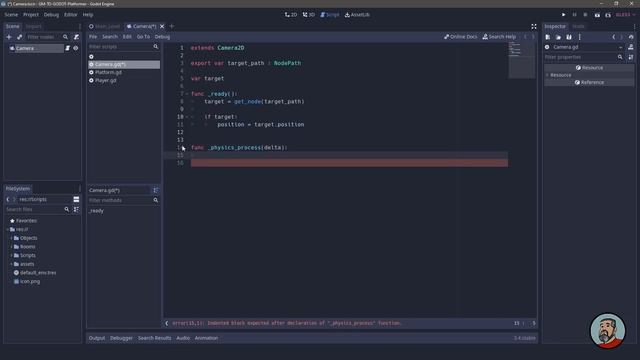Expand the Rooms folder
Screen dimensions: 640x360
coord(11,247)
